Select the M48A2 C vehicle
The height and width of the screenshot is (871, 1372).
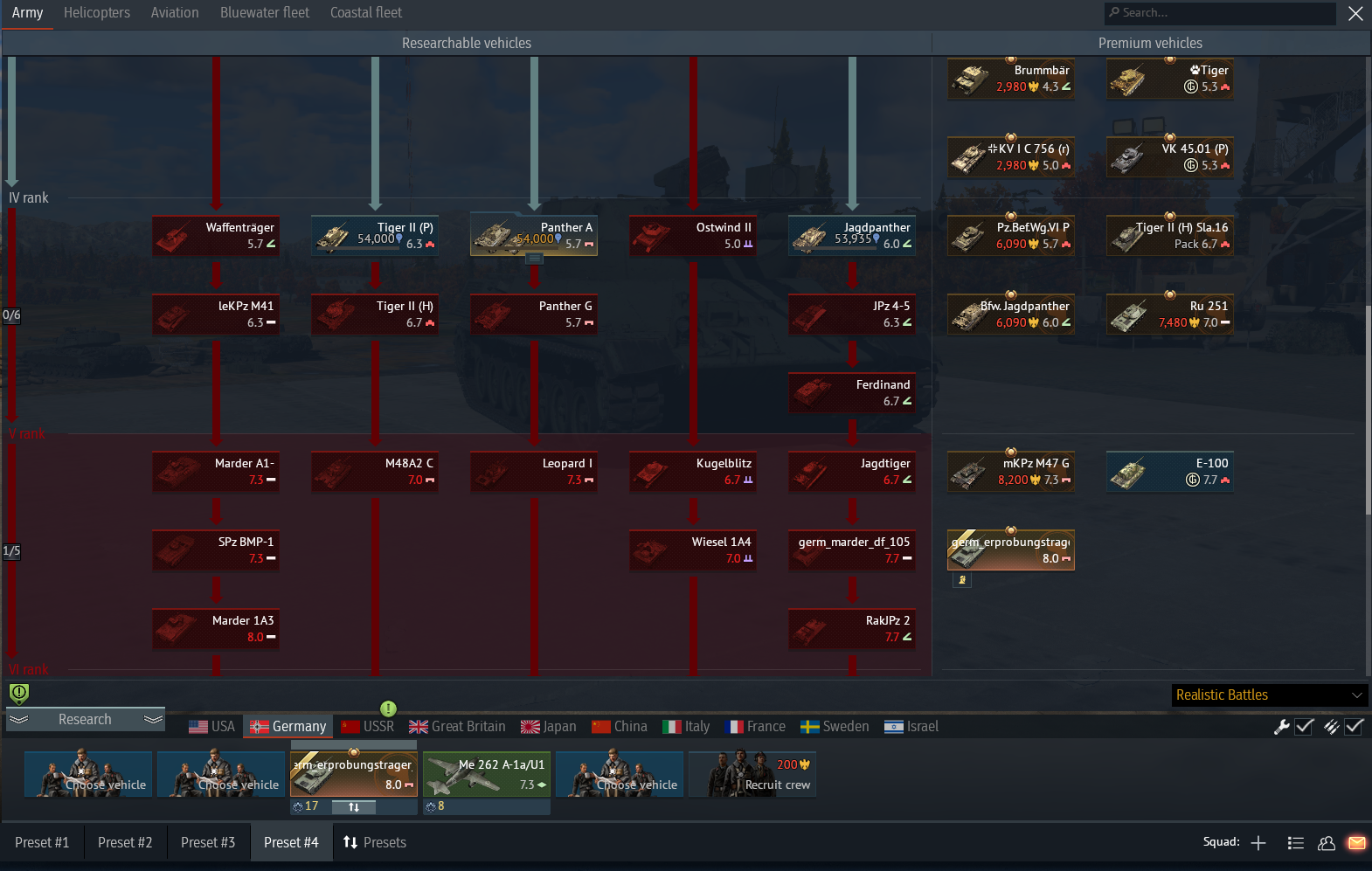tap(375, 472)
